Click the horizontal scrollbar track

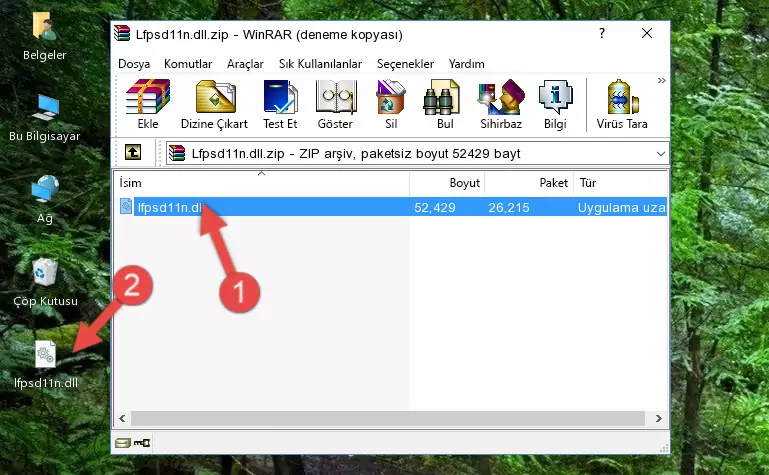click(387, 418)
